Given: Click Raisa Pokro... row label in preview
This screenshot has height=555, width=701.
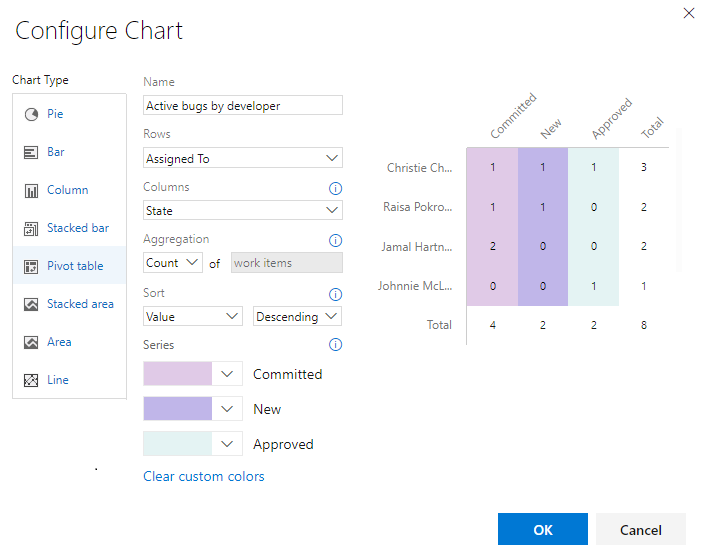Looking at the screenshot, I should [x=418, y=207].
